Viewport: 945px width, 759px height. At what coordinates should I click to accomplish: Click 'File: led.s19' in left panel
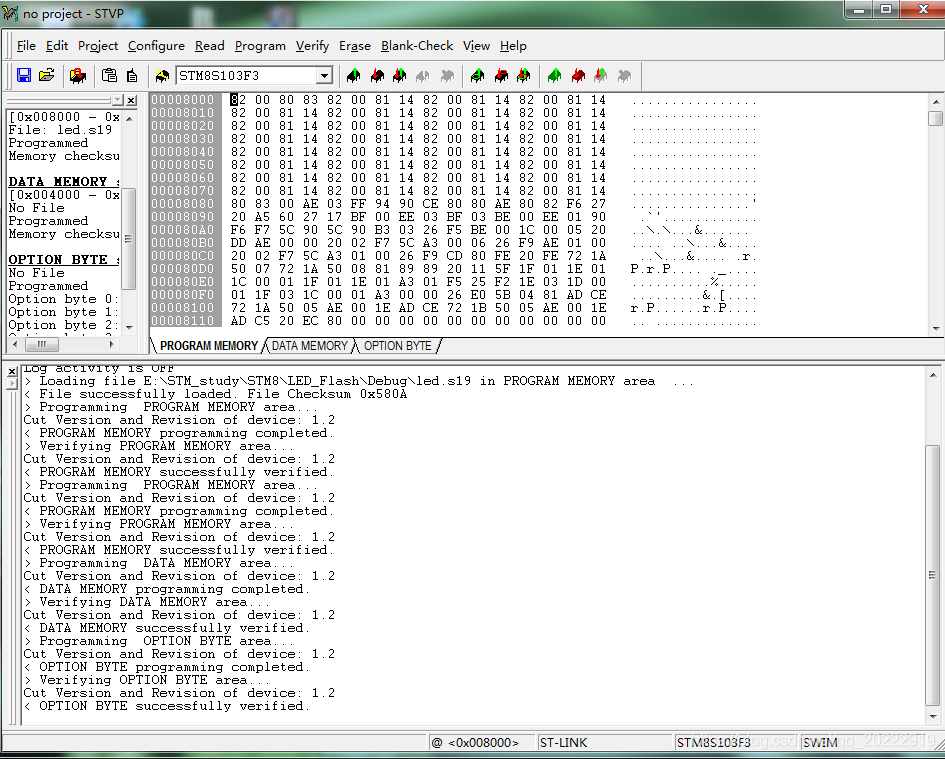point(60,130)
